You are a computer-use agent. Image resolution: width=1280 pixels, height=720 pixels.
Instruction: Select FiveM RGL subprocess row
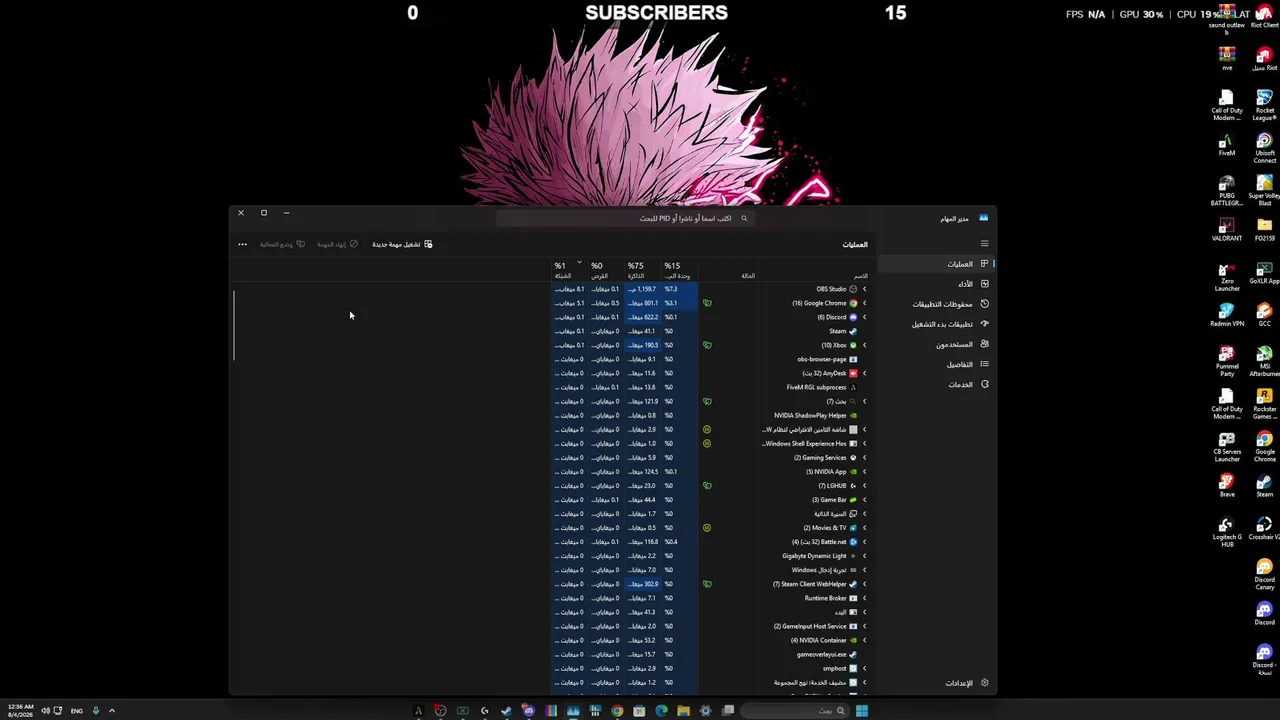pyautogui.click(x=711, y=387)
